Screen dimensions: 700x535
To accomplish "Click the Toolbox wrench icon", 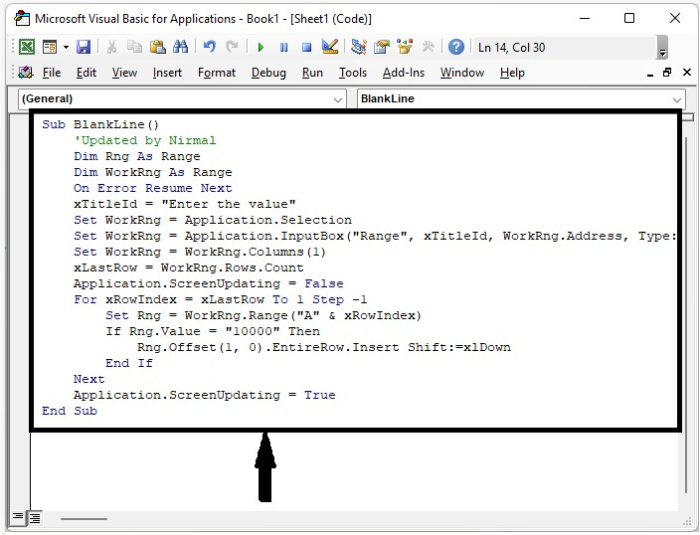I will click(428, 47).
